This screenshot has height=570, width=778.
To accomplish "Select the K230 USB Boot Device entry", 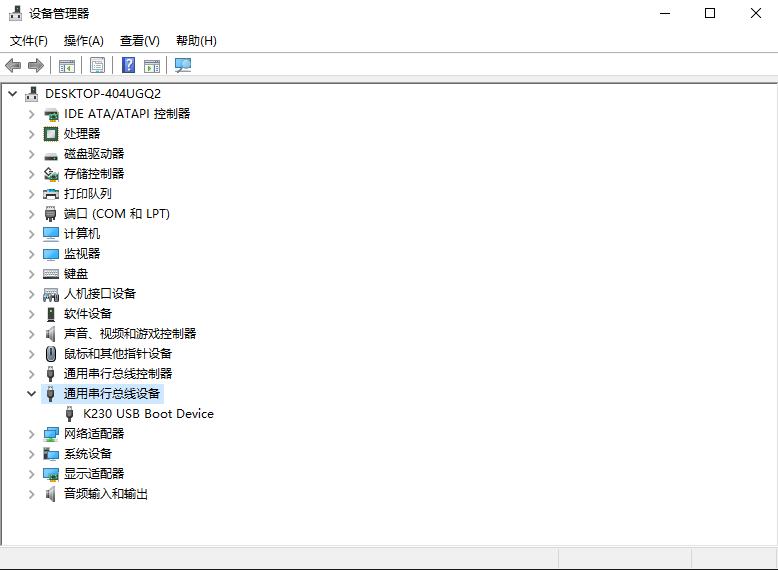I will (148, 414).
